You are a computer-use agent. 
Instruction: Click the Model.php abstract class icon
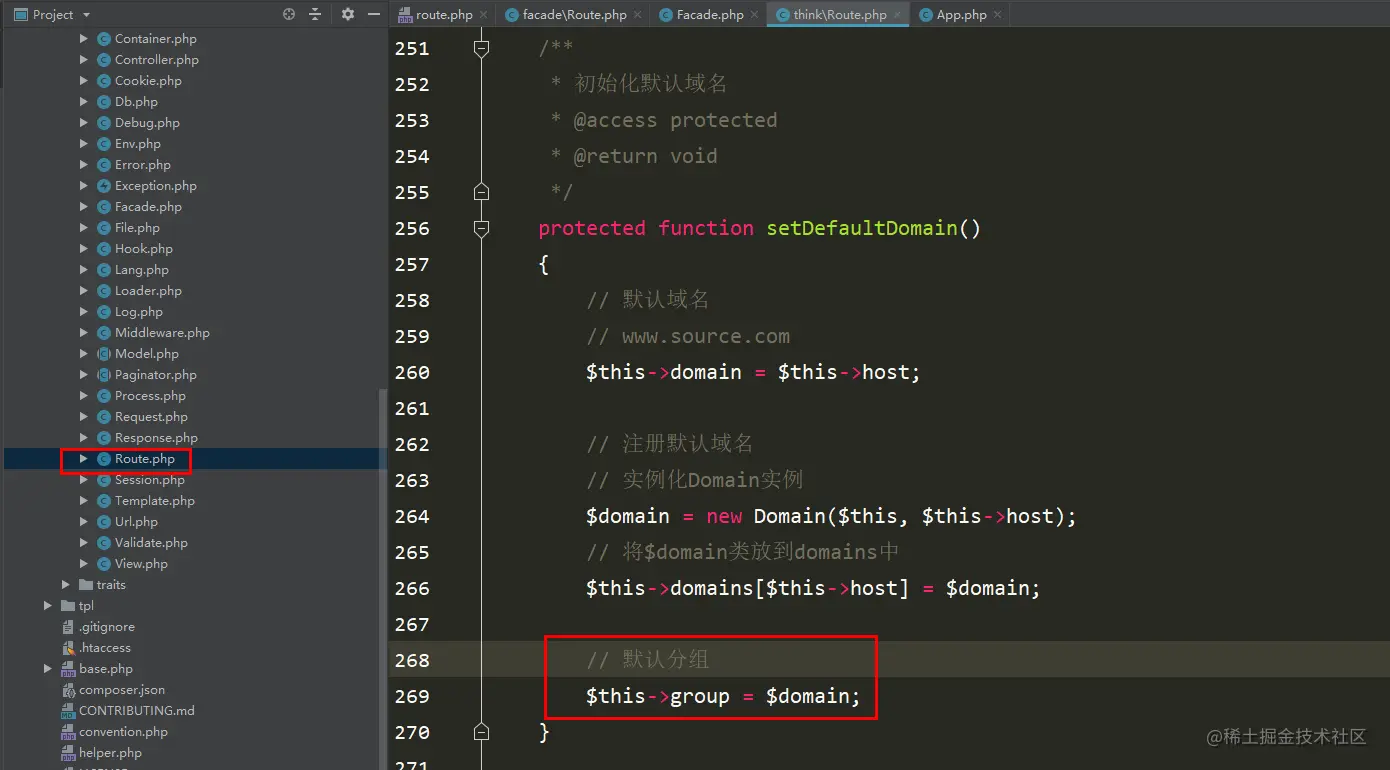104,354
